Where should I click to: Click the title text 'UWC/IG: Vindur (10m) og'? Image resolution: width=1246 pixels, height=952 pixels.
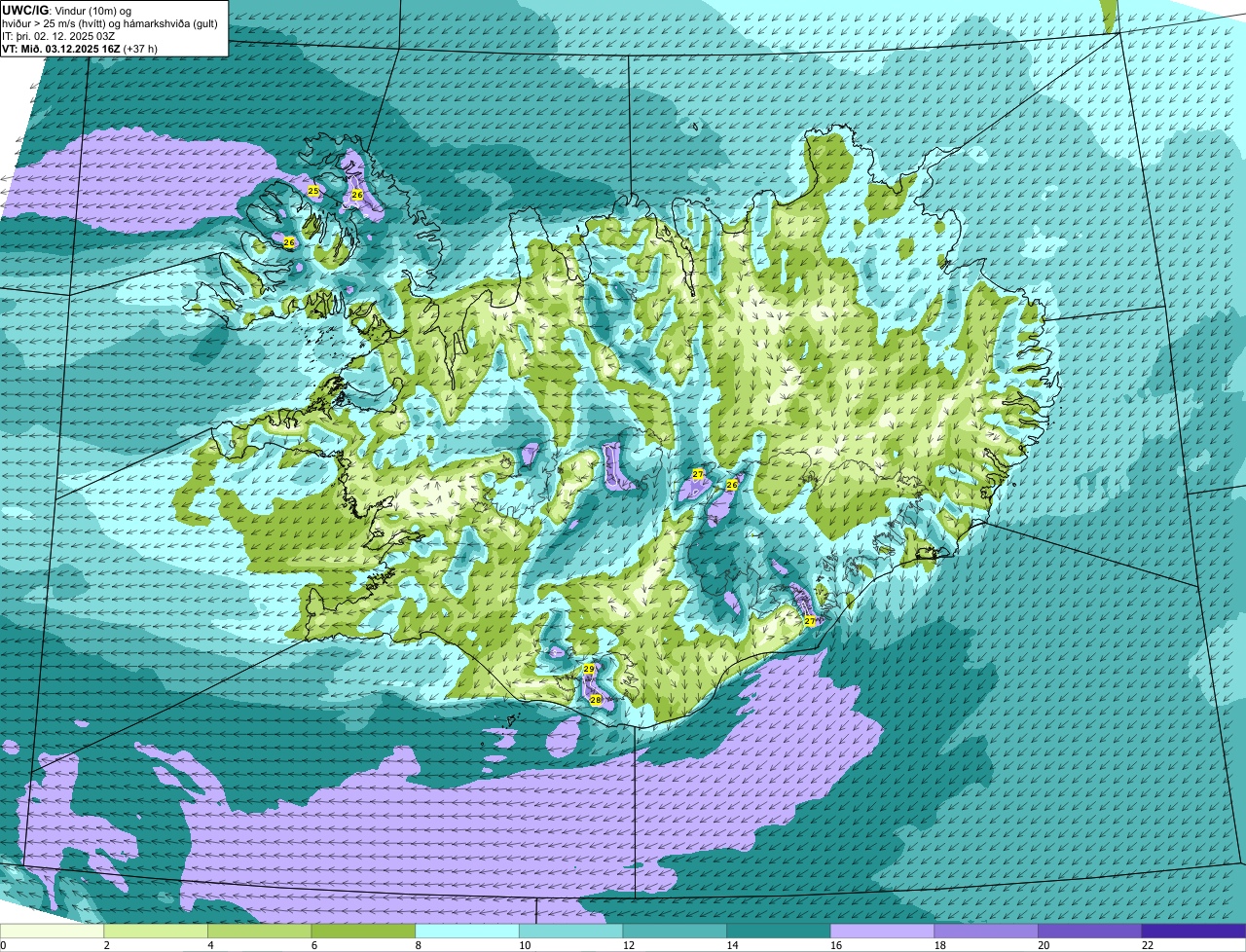click(66, 10)
